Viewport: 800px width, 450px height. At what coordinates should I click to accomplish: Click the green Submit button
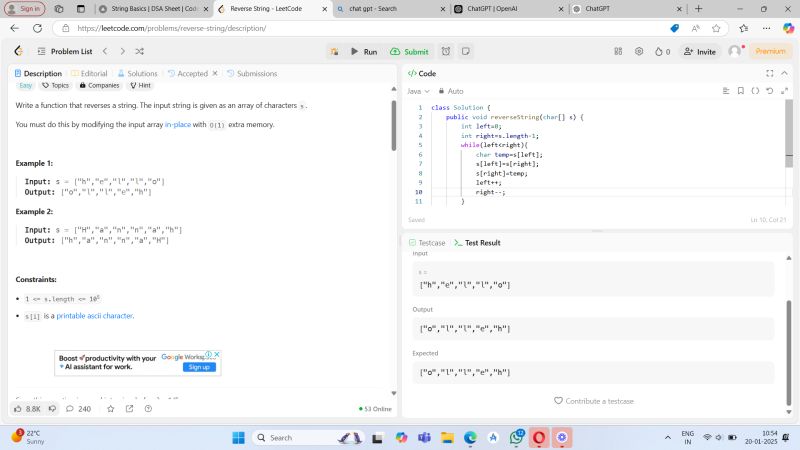coord(409,51)
